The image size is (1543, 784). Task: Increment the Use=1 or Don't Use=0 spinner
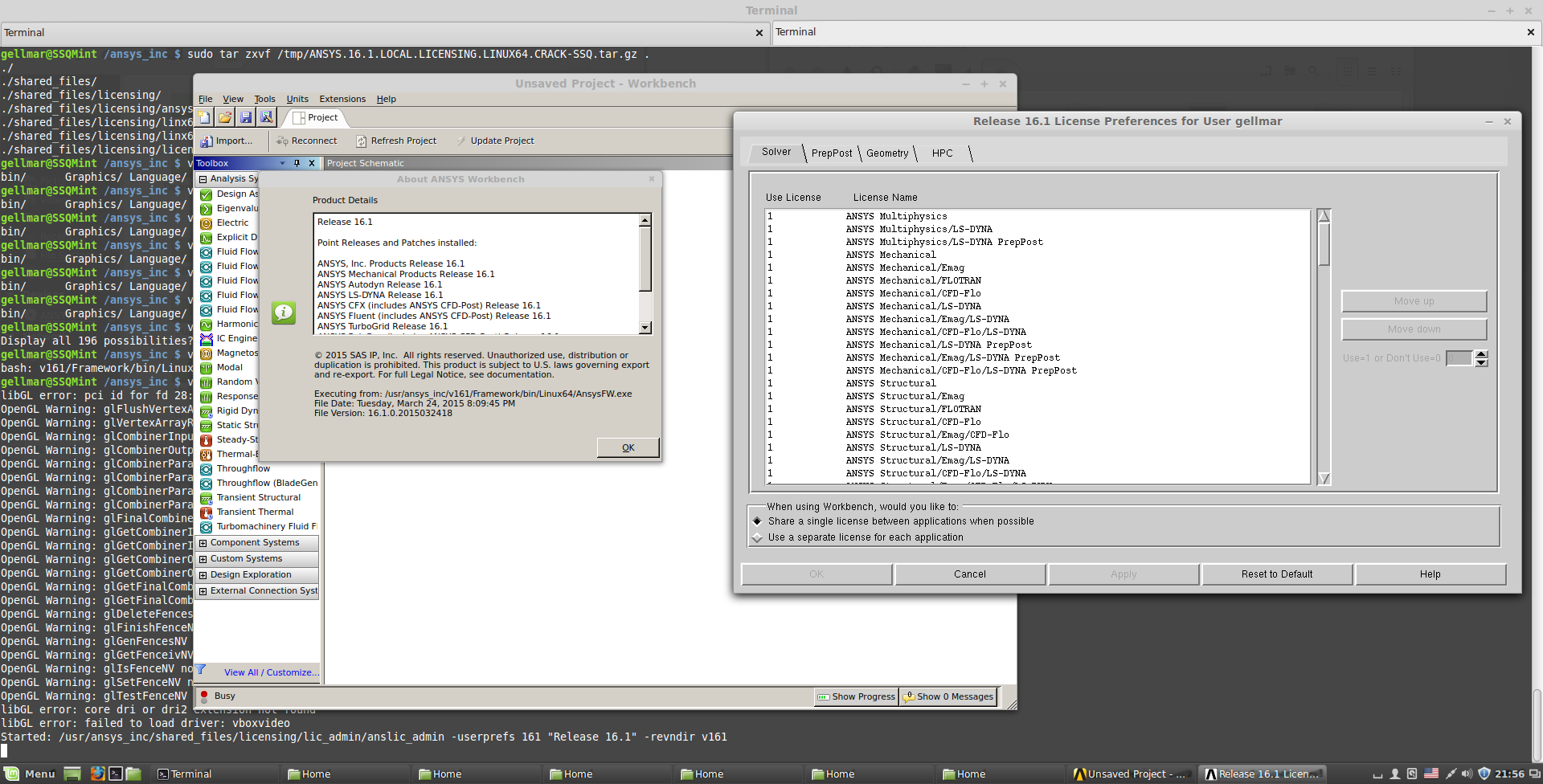1482,354
